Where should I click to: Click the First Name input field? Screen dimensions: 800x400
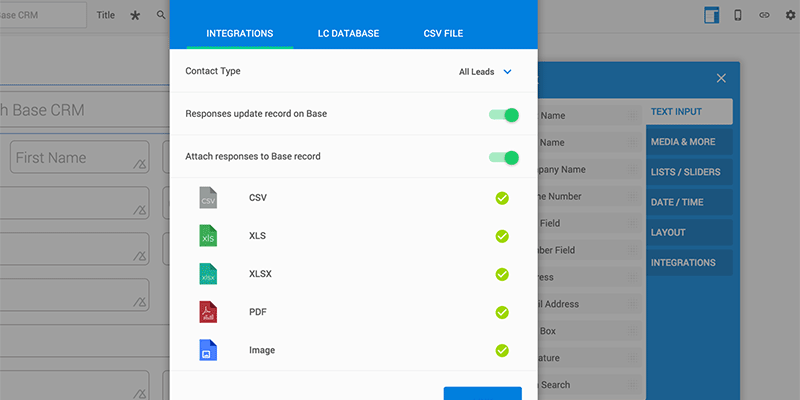pos(80,157)
